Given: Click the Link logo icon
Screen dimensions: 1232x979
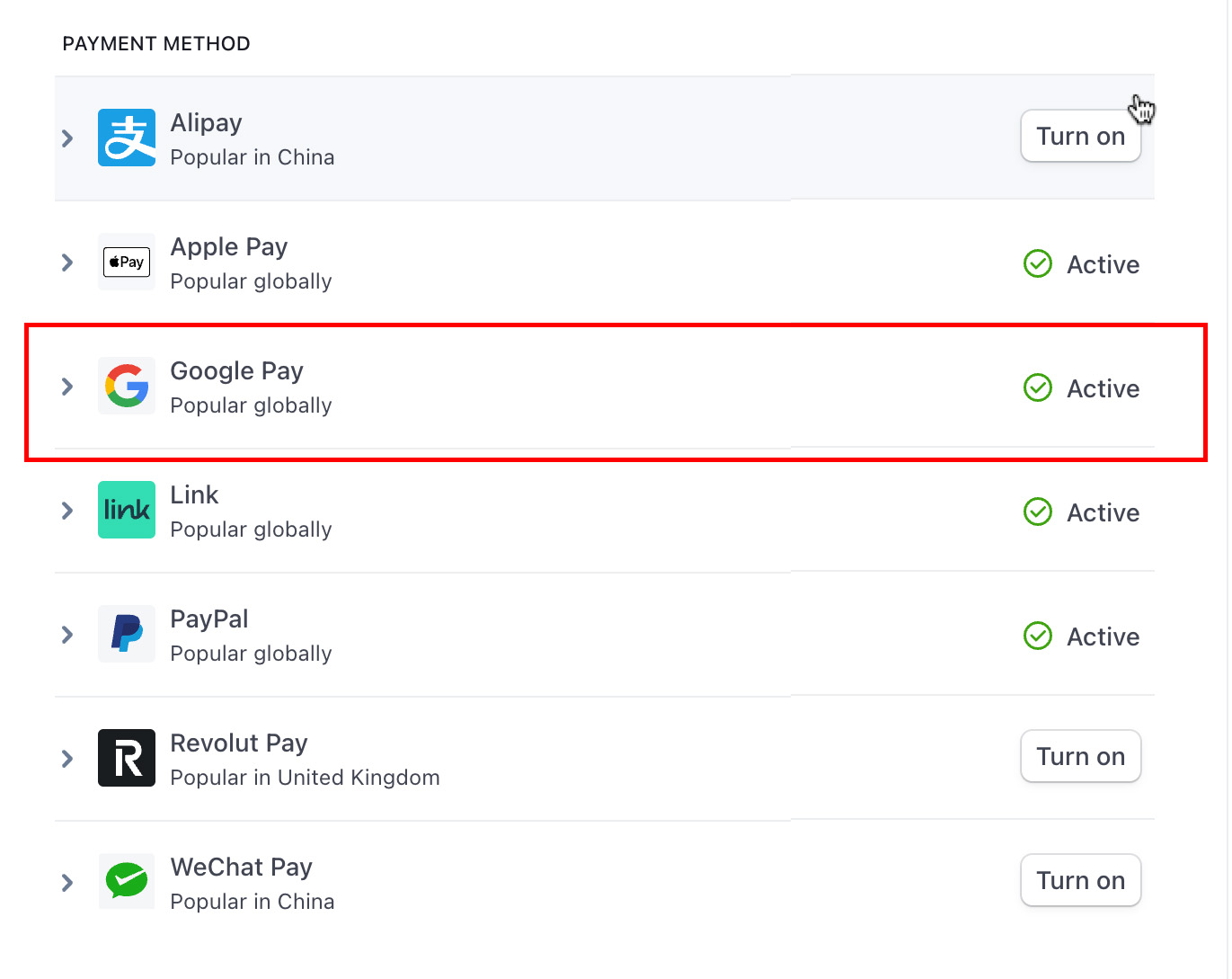Looking at the screenshot, I should [127, 510].
